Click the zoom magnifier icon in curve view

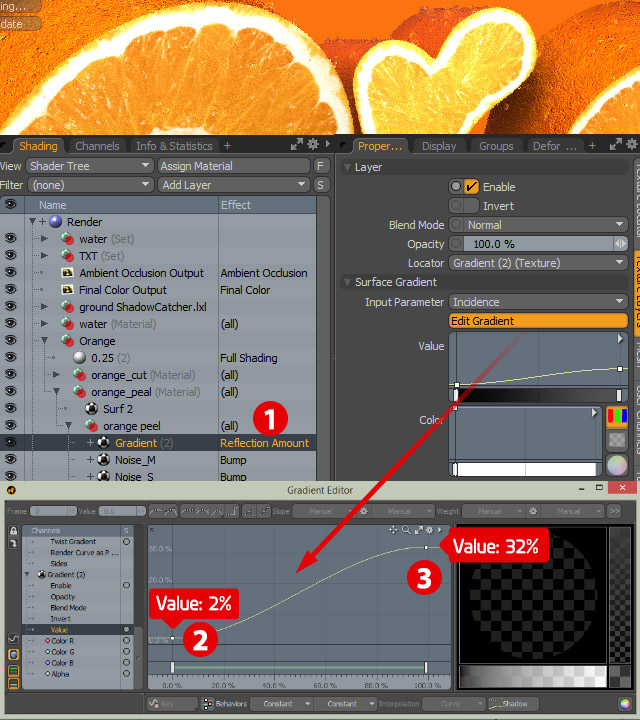406,530
